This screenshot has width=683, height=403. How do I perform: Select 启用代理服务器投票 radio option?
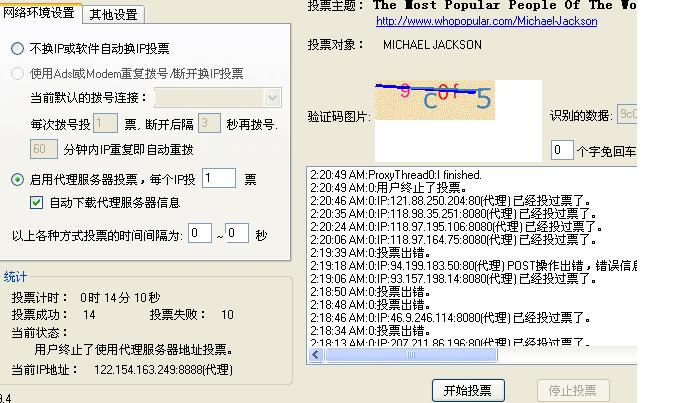point(17,180)
